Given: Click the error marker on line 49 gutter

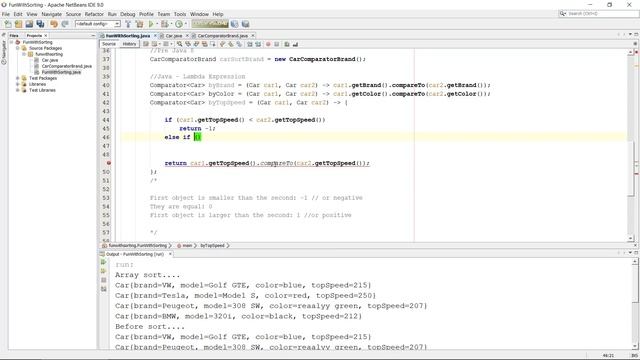Looking at the screenshot, I should pos(109,163).
